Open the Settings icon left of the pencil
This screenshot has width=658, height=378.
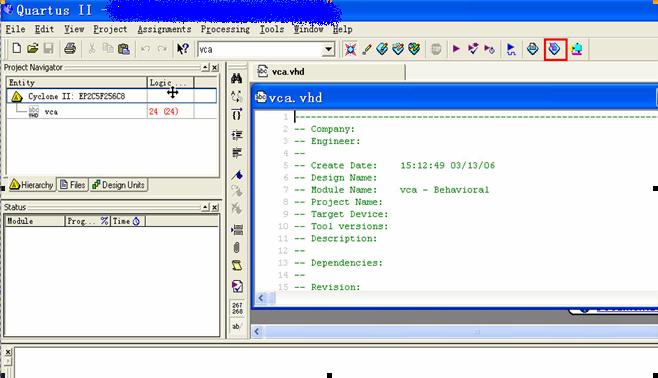[x=350, y=49]
